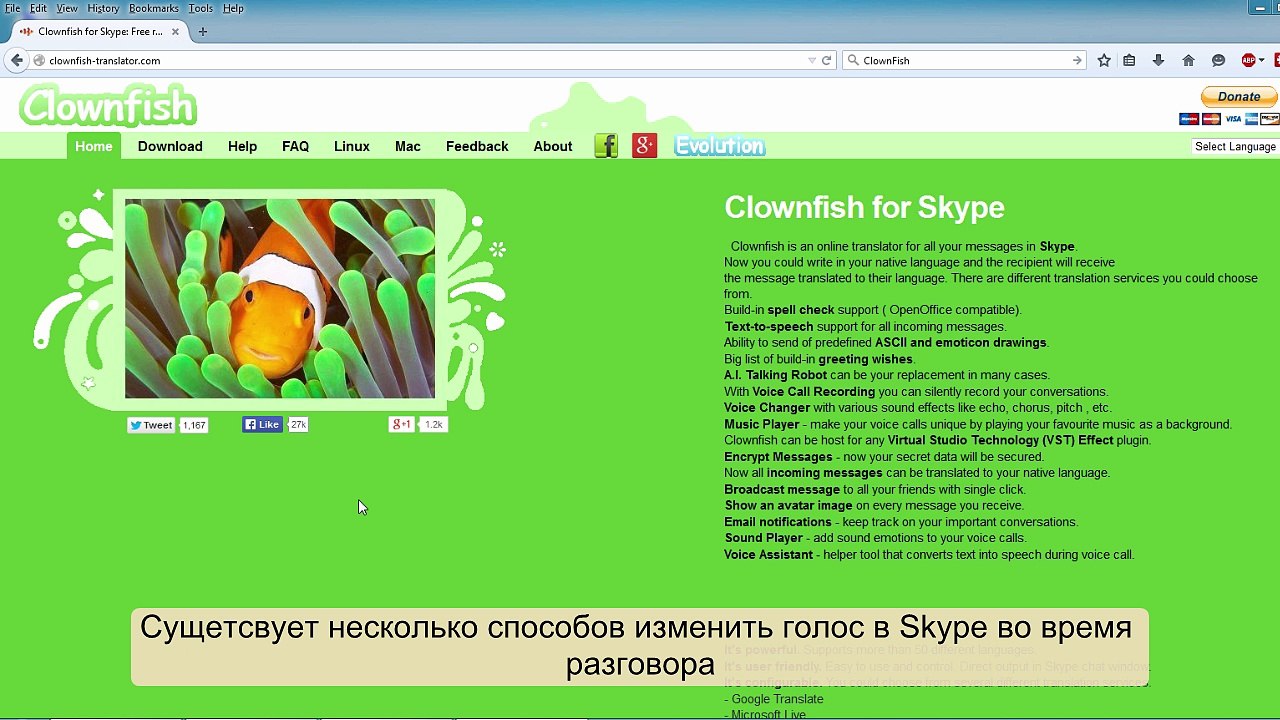Open the bookmarks list icon
This screenshot has width=1280, height=720.
[1129, 60]
